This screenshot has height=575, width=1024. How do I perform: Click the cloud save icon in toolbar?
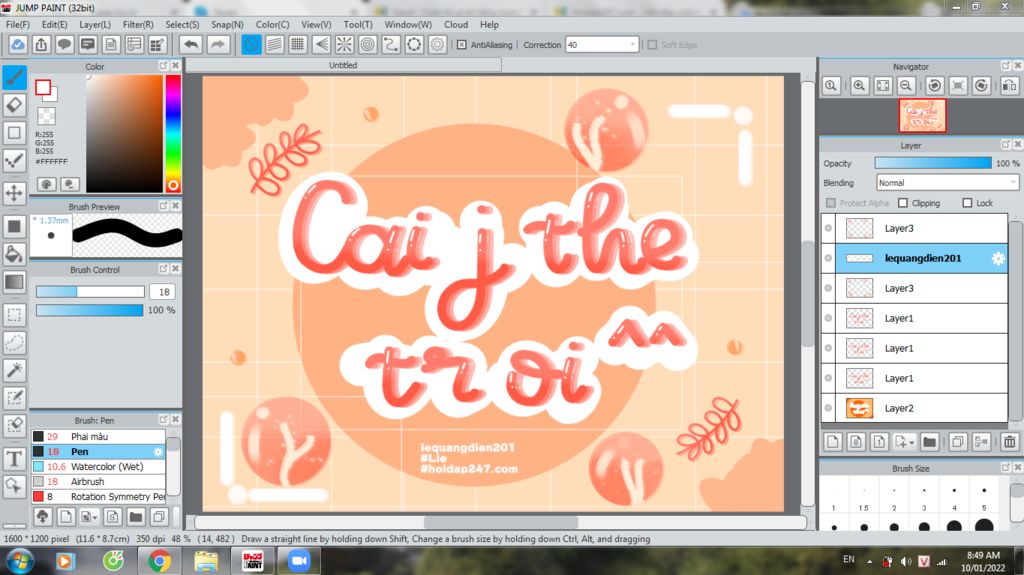click(18, 44)
